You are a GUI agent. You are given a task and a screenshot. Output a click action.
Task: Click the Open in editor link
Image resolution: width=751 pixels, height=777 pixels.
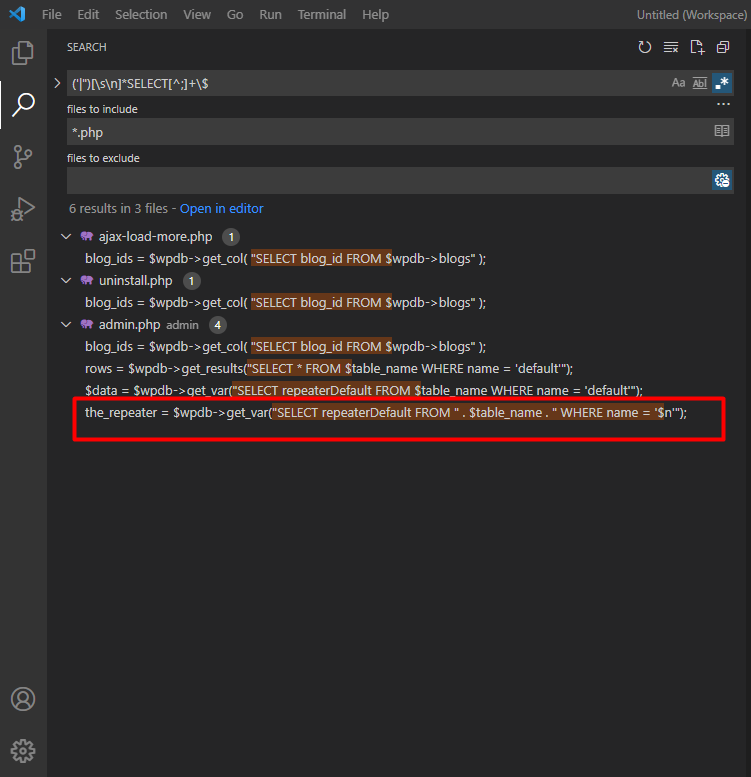[x=221, y=208]
